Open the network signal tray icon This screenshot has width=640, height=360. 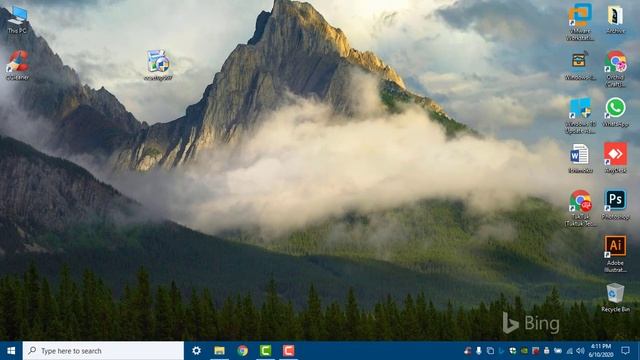tap(569, 351)
